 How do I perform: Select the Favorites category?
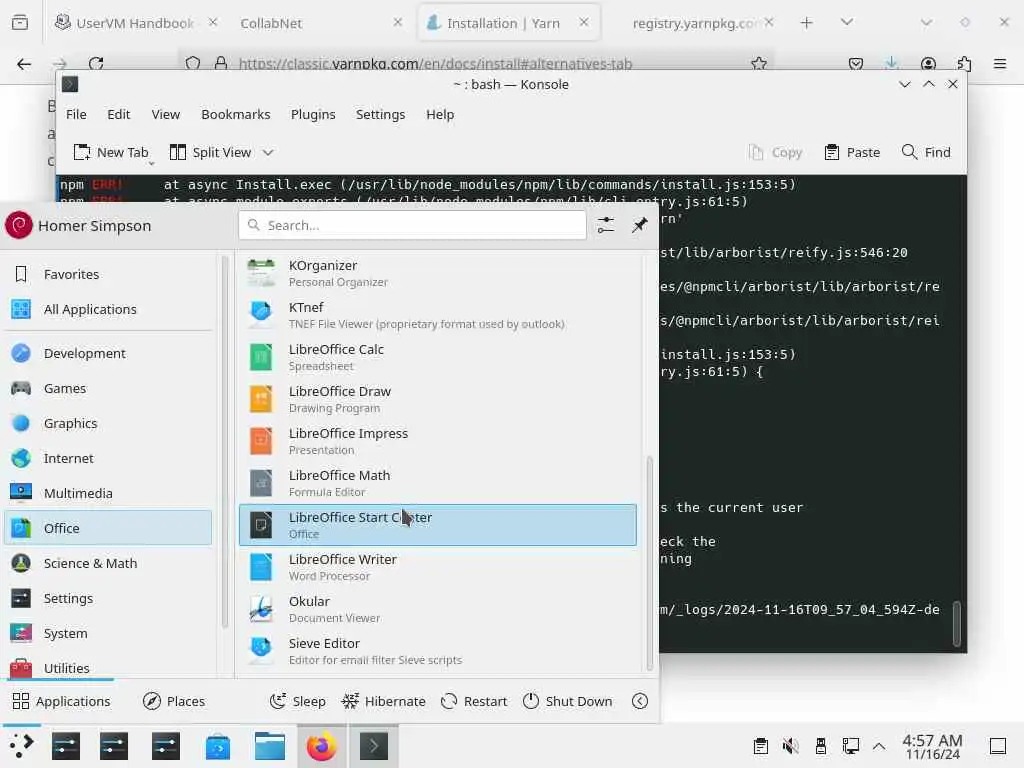click(108, 274)
